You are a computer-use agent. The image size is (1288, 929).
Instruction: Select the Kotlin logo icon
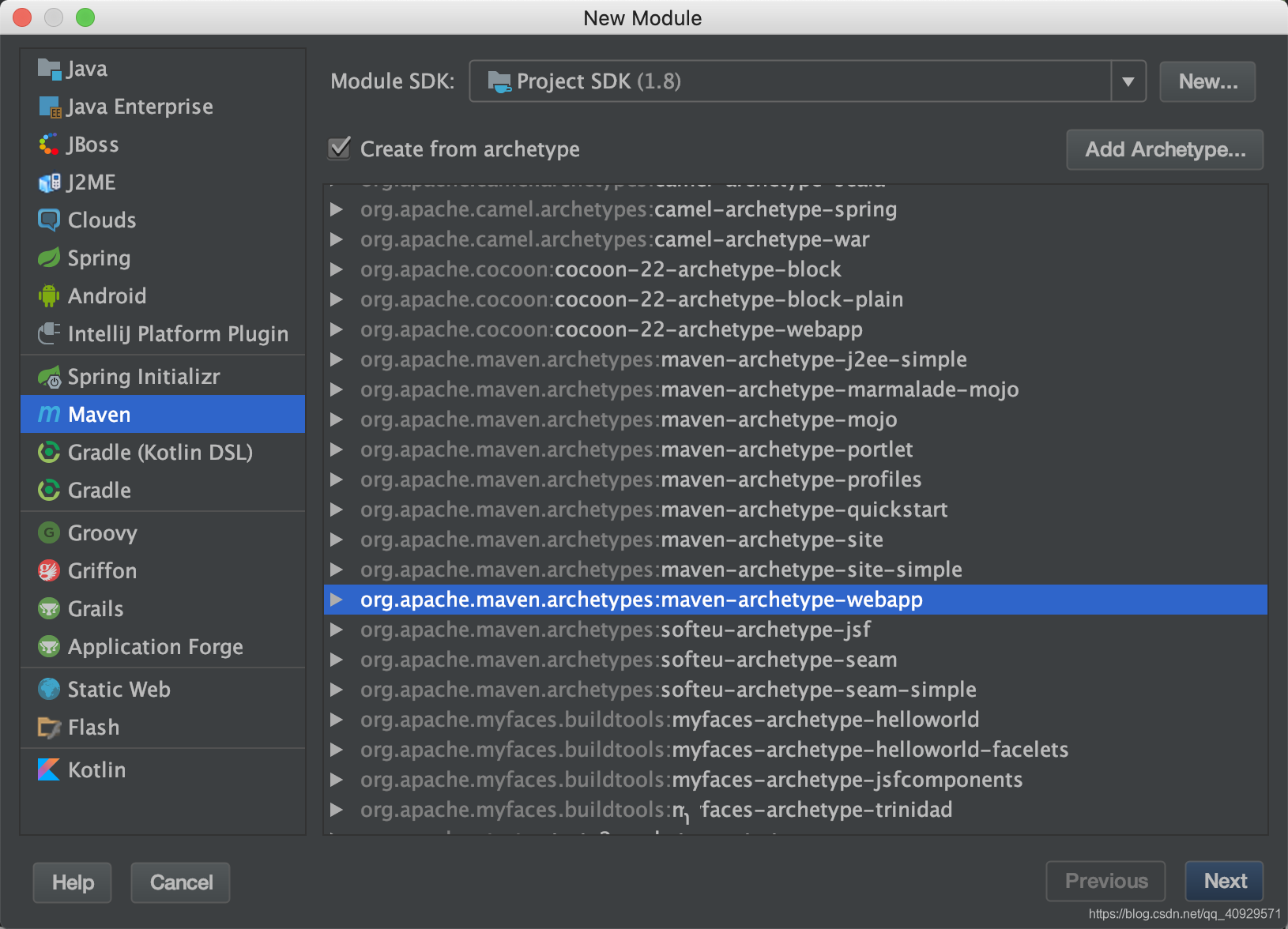coord(49,769)
